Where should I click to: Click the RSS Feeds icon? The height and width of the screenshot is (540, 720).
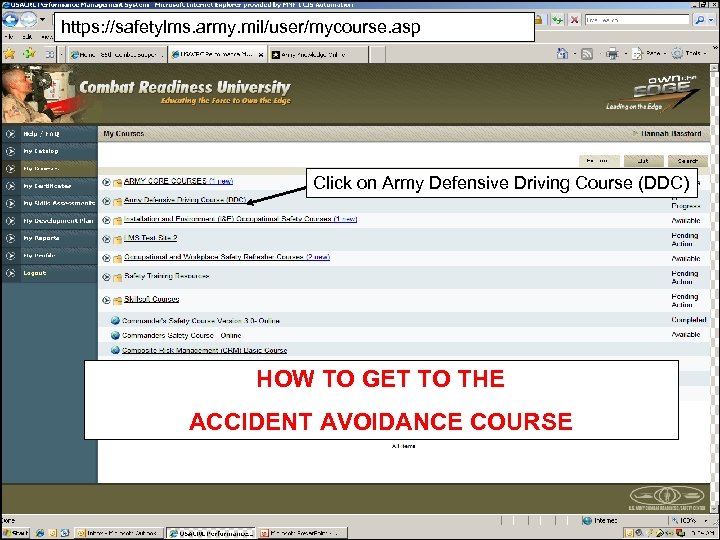(x=587, y=54)
